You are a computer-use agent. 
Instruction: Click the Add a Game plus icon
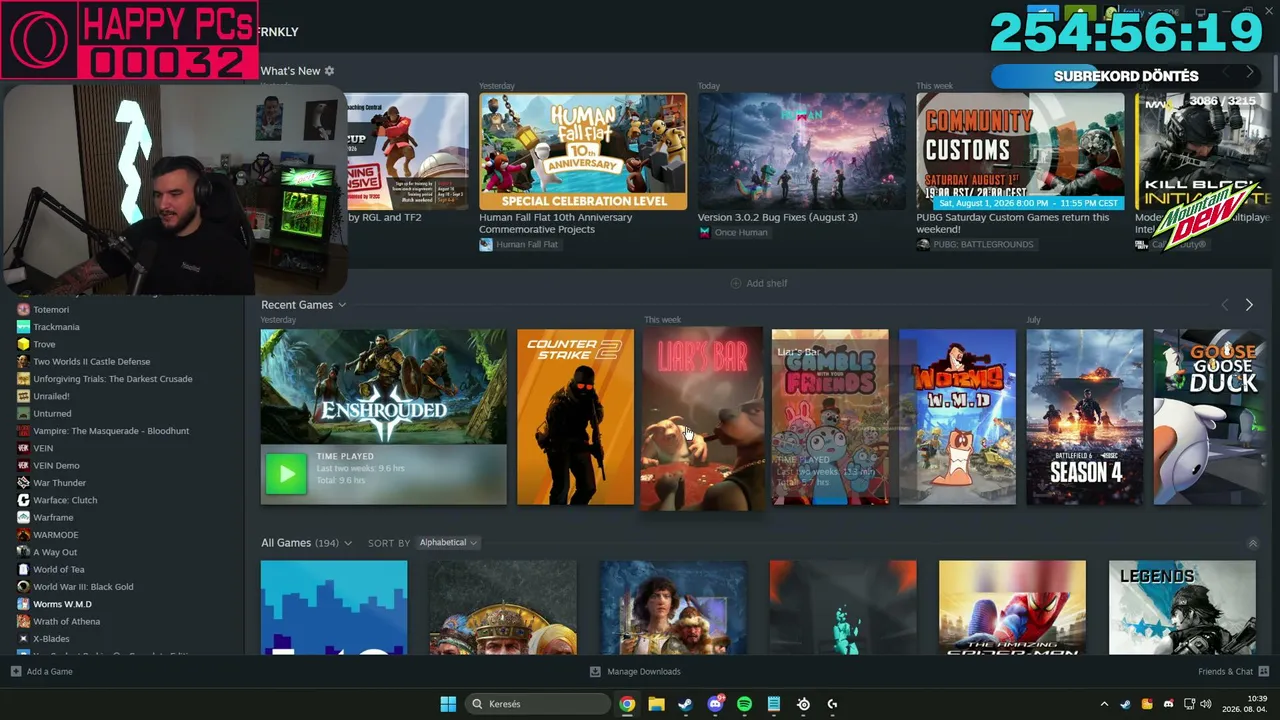[x=16, y=671]
